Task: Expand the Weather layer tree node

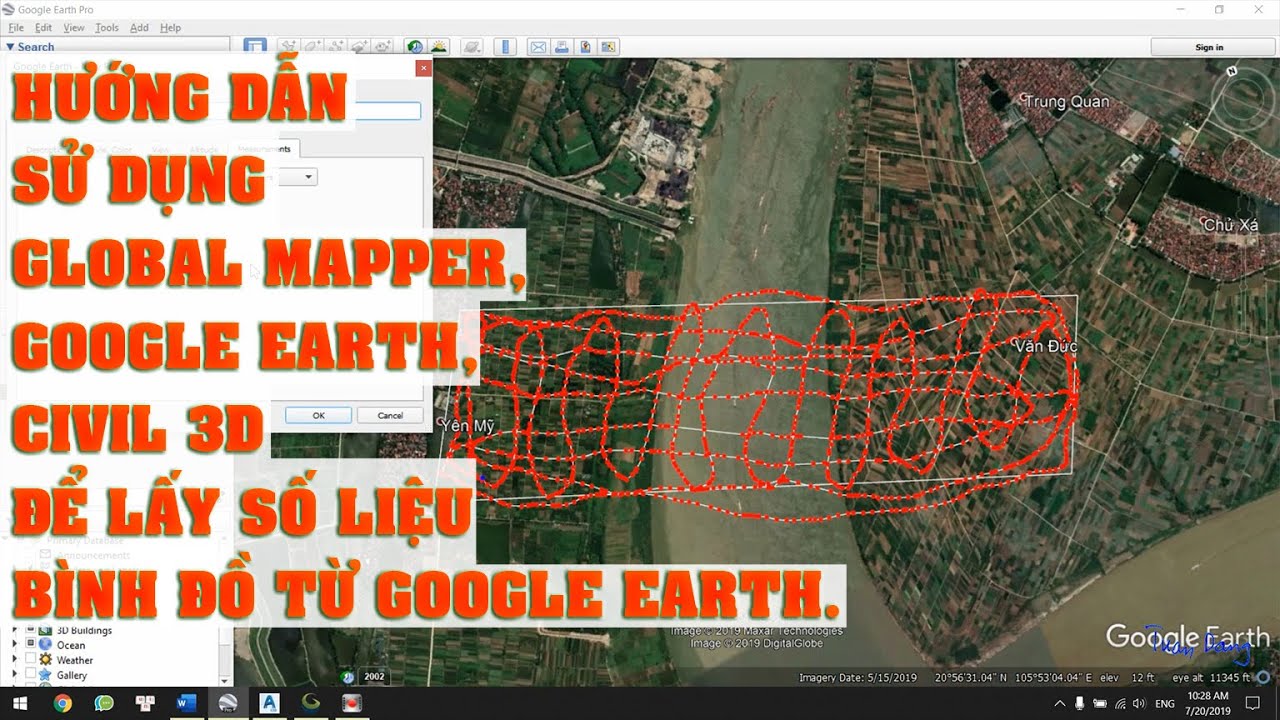Action: coord(14,660)
